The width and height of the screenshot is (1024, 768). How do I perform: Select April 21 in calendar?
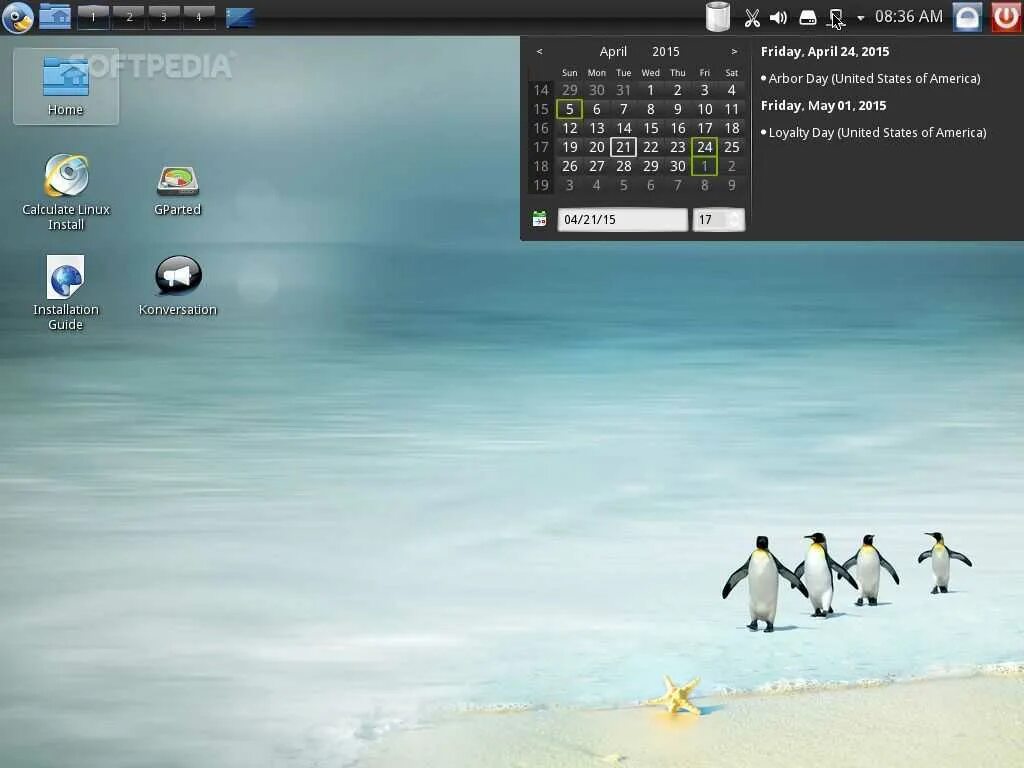624,147
